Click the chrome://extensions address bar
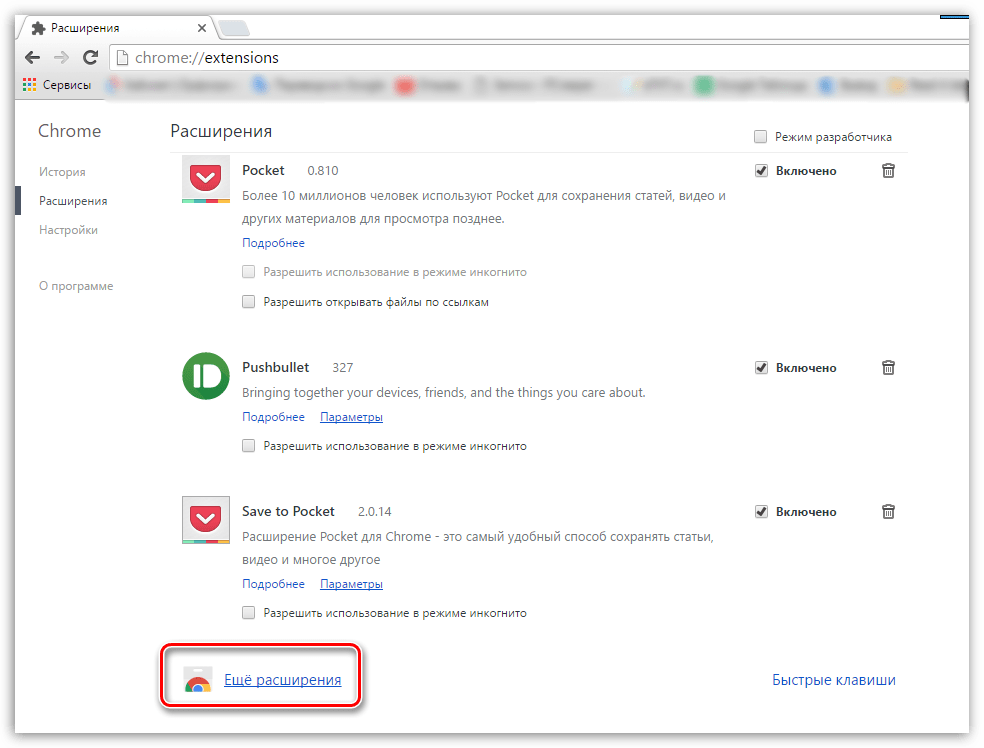This screenshot has width=984, height=748. tap(540, 58)
